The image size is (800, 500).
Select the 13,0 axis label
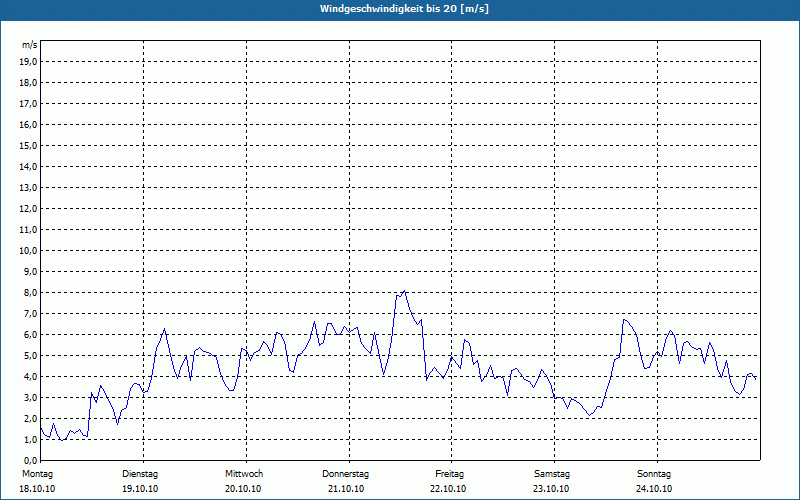click(29, 187)
